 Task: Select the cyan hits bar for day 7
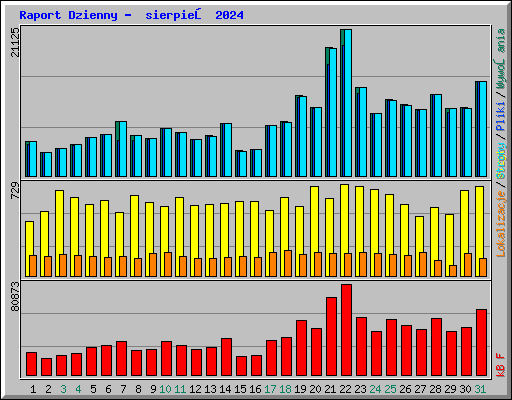[123, 149]
